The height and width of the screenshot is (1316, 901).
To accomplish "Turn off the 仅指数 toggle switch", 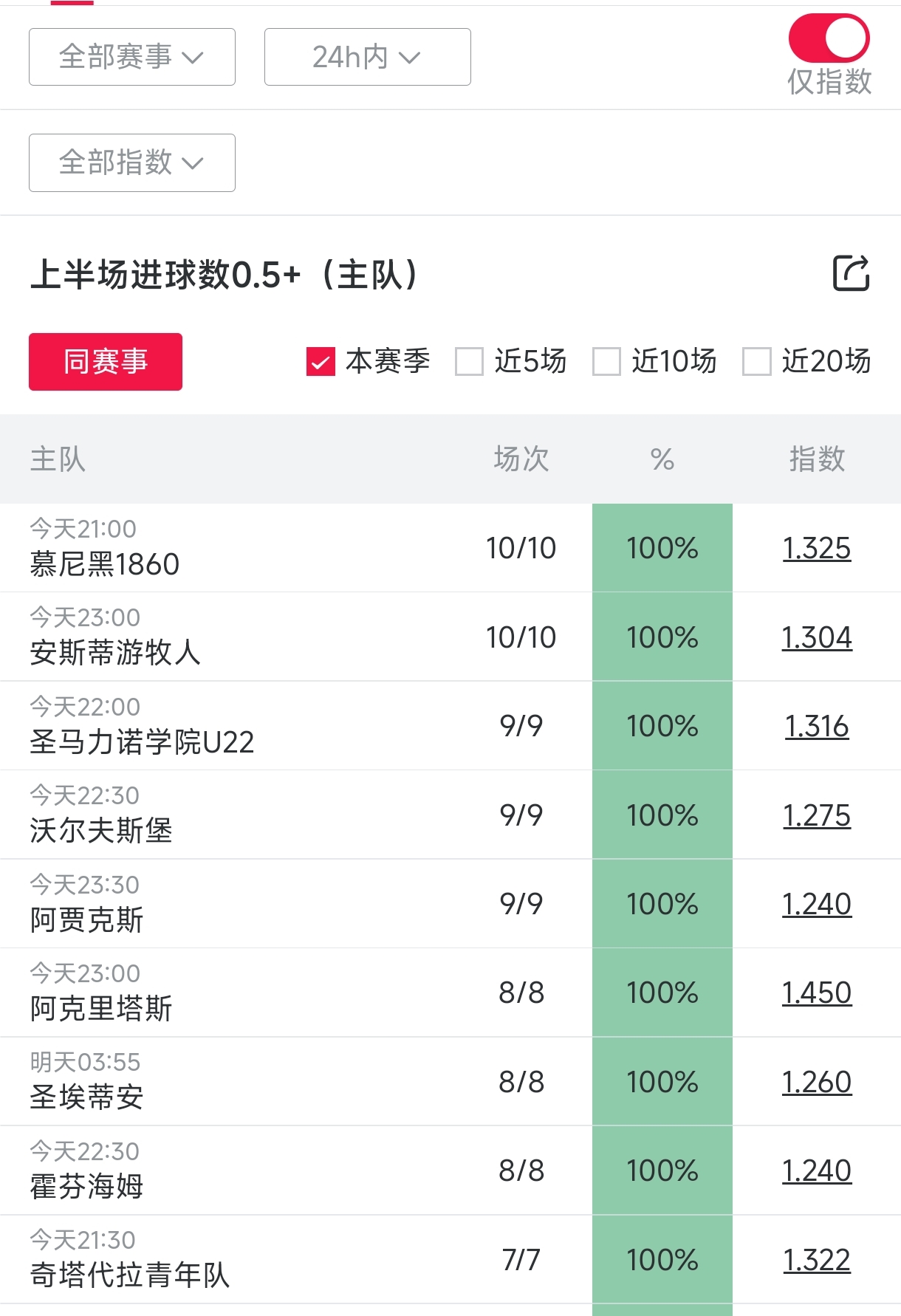I will [829, 38].
